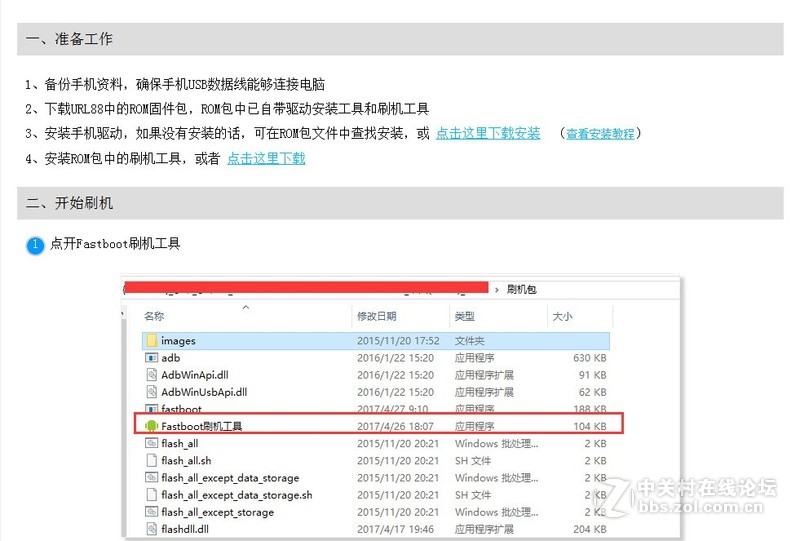Click the 2015/11/20 17:52 date of images
Image resolution: width=800 pixels, height=541 pixels.
(x=398, y=340)
